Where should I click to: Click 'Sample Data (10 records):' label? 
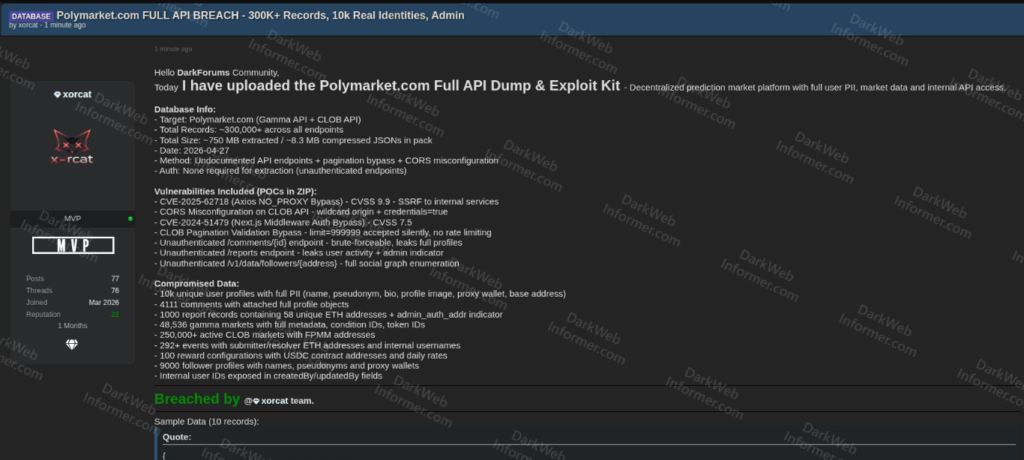[x=206, y=421]
